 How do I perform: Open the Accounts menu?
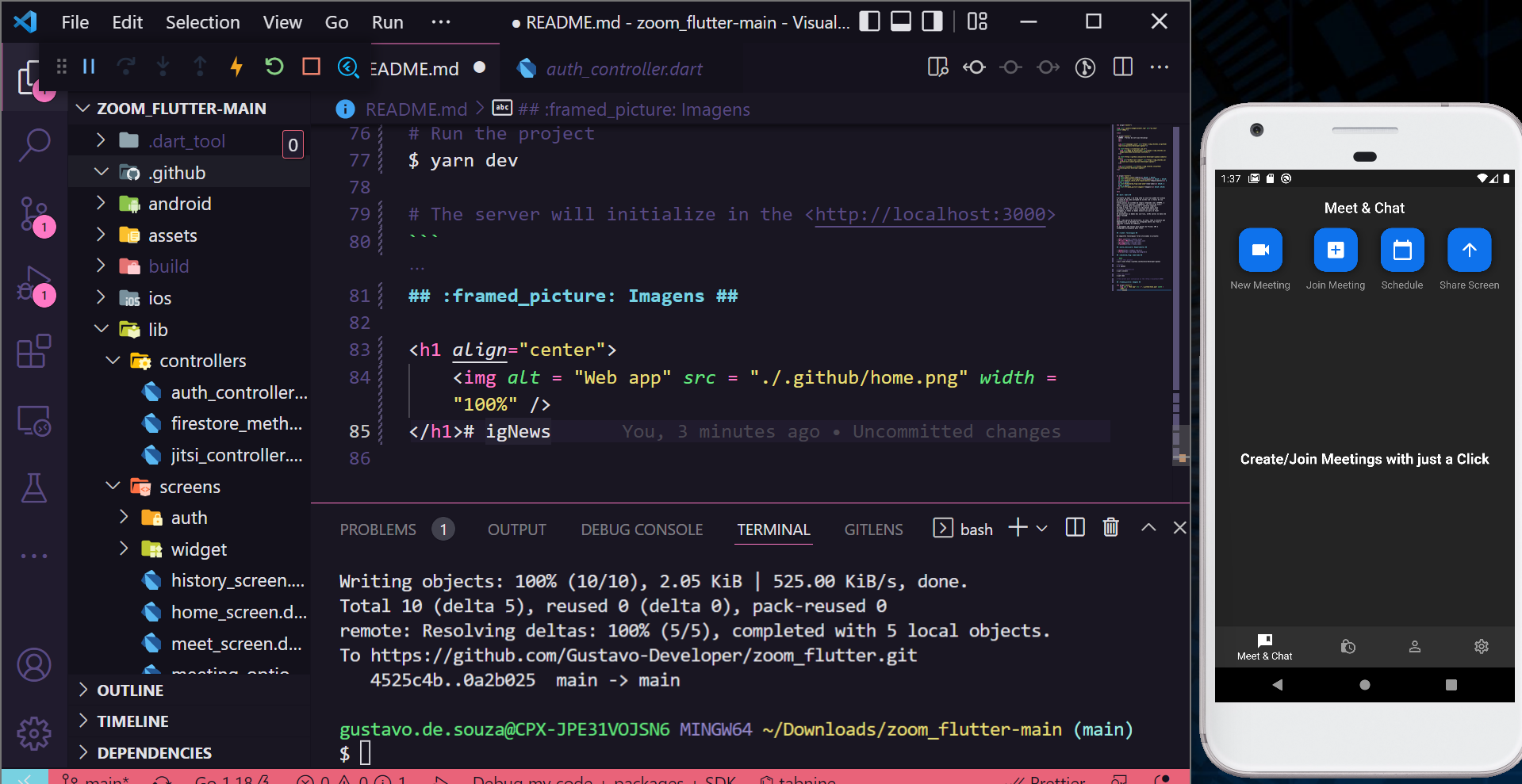click(34, 665)
